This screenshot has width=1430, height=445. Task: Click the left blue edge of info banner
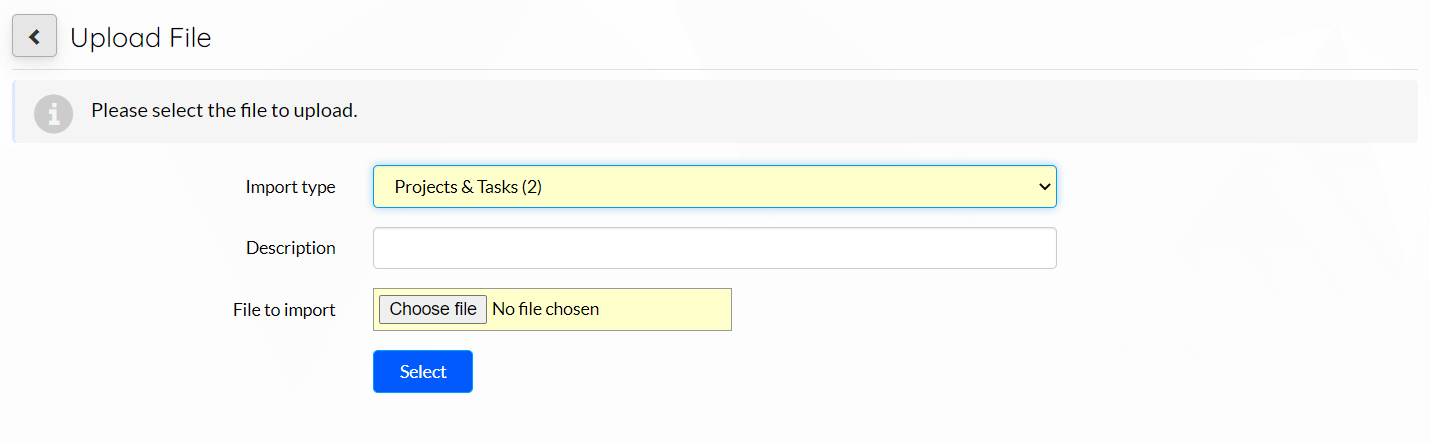[x=13, y=111]
